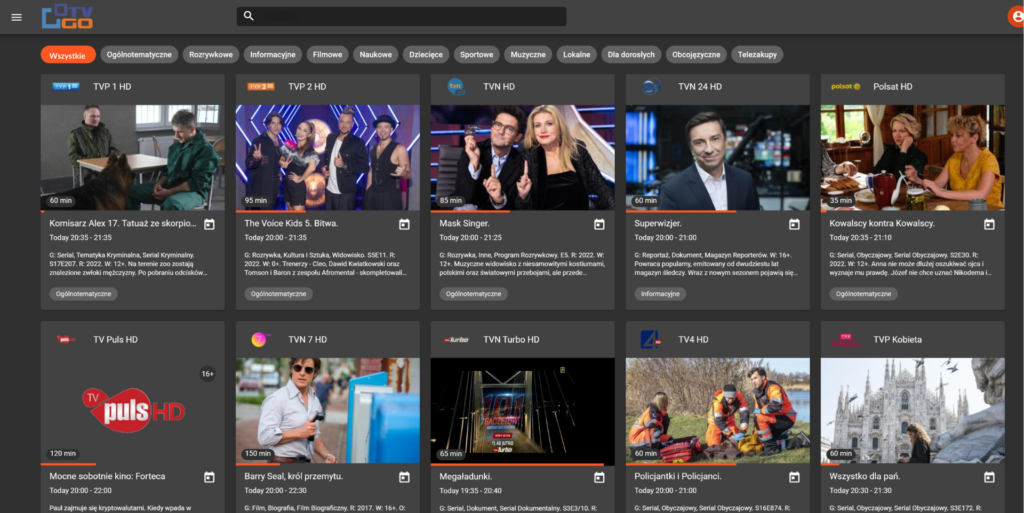The height and width of the screenshot is (513, 1024).
Task: Filter by Dla dorosłych channels
Action: tap(631, 55)
